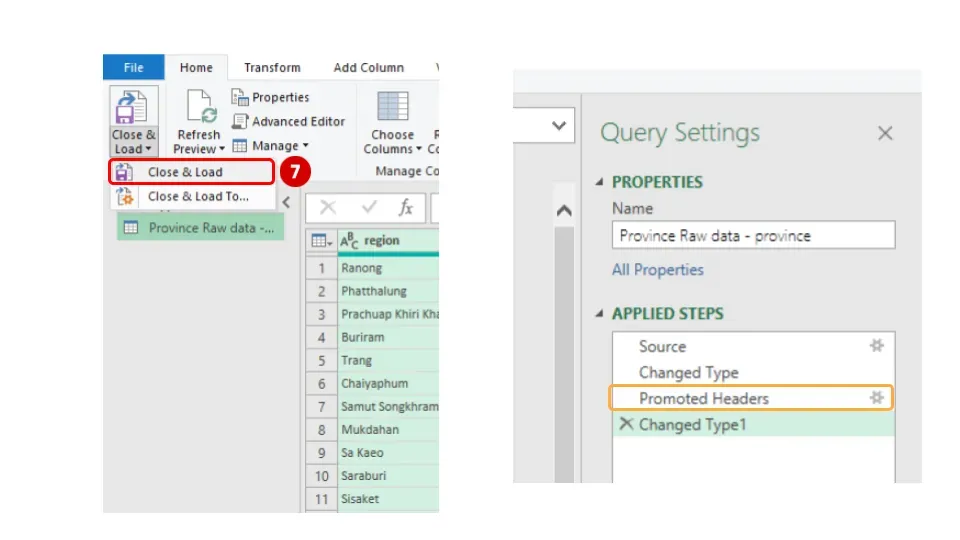
Task: Close the Query Settings pane
Action: pos(885,133)
